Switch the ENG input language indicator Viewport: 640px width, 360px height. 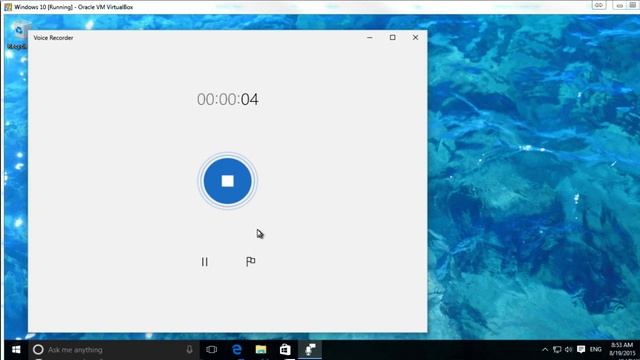pyautogui.click(x=596, y=350)
